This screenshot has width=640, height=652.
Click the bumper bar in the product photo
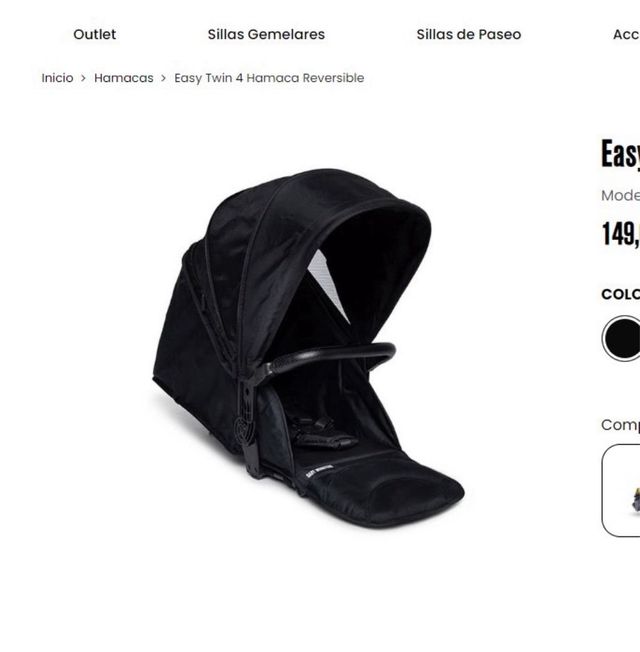[x=329, y=358]
